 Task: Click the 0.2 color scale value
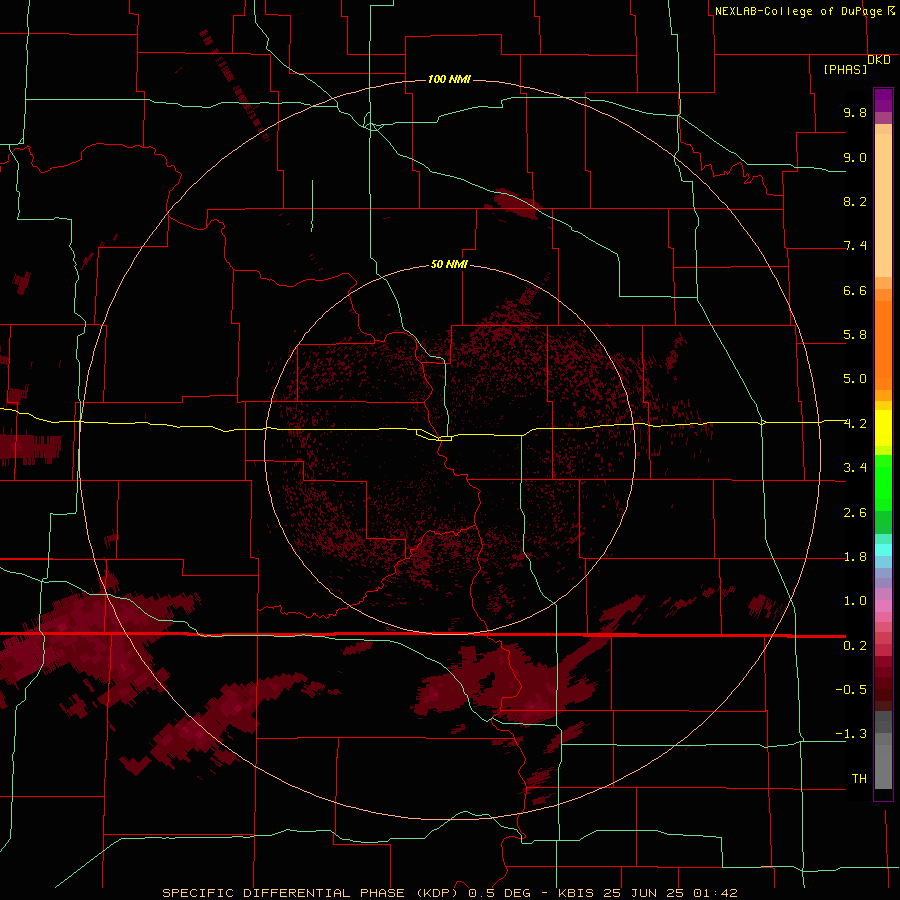[855, 646]
